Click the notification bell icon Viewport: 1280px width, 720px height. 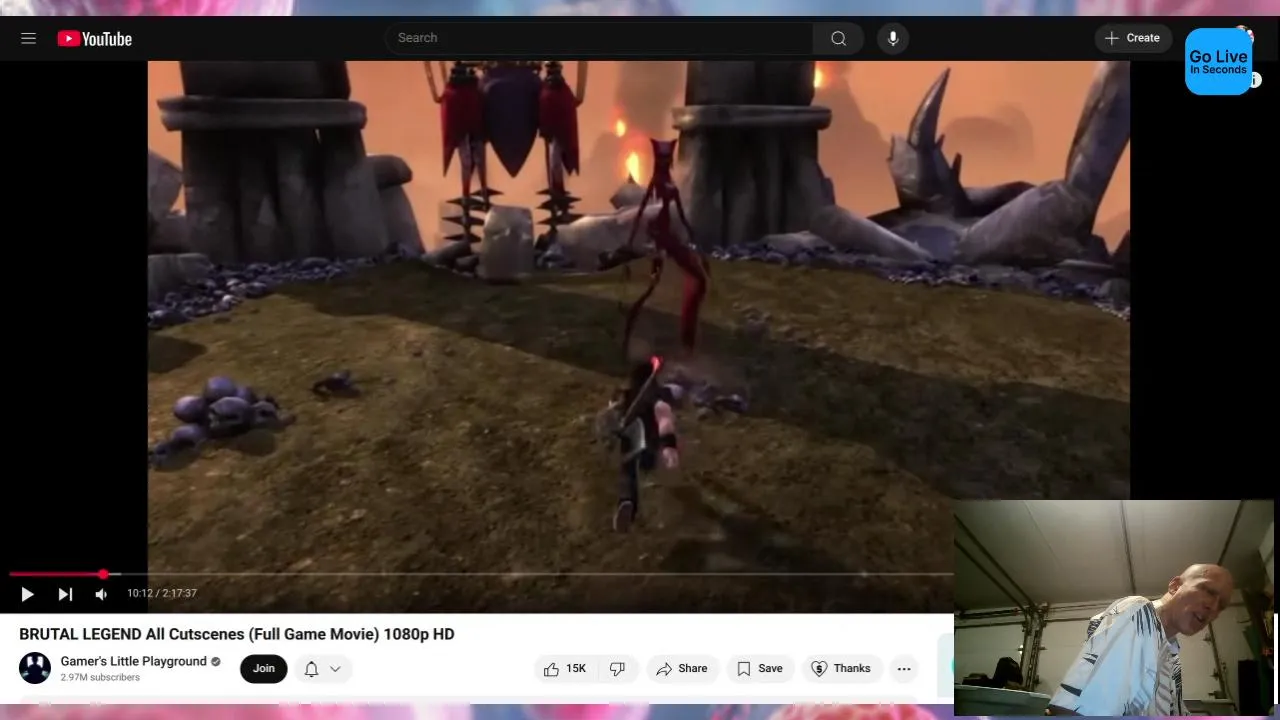pos(311,669)
